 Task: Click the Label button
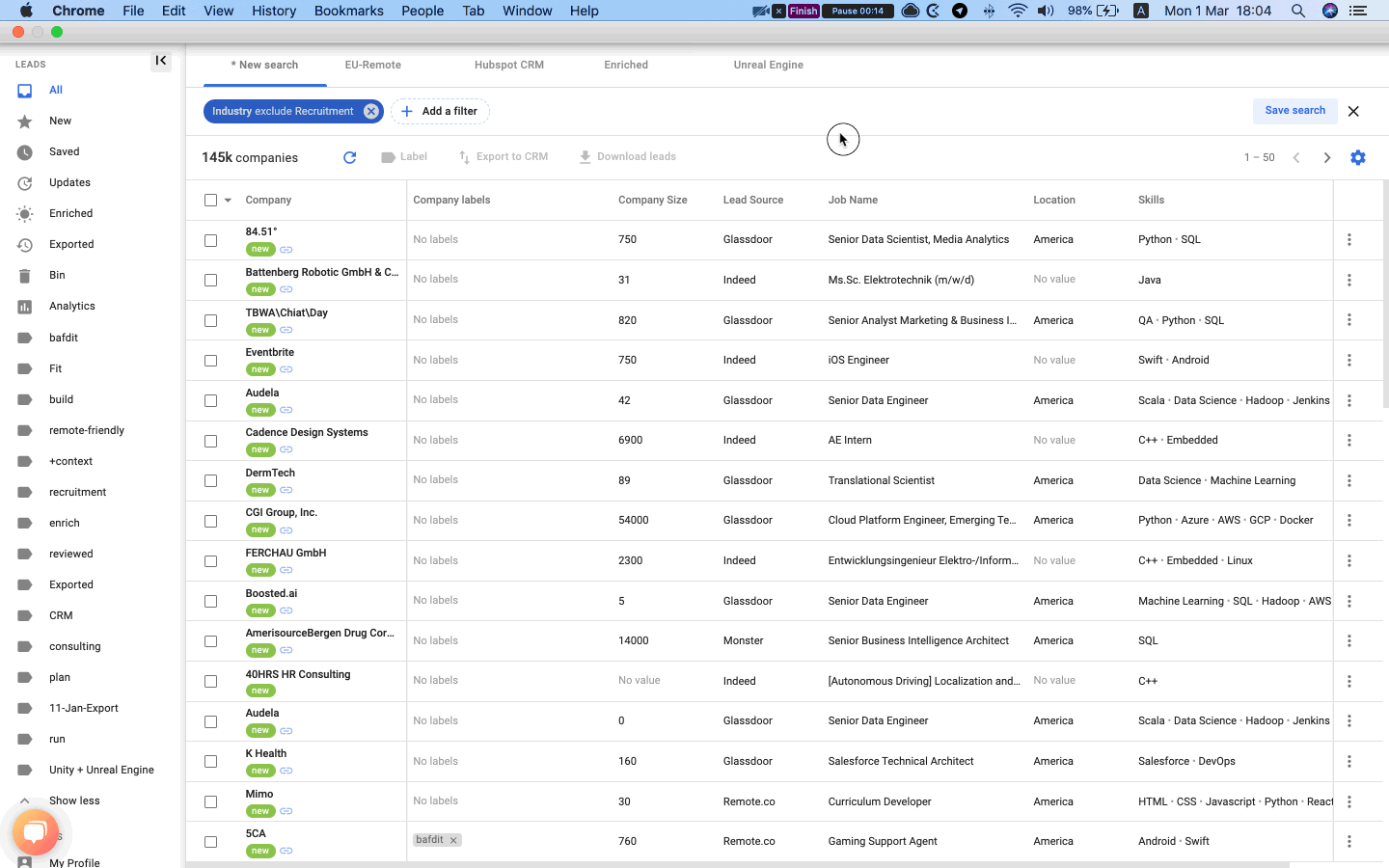404,157
